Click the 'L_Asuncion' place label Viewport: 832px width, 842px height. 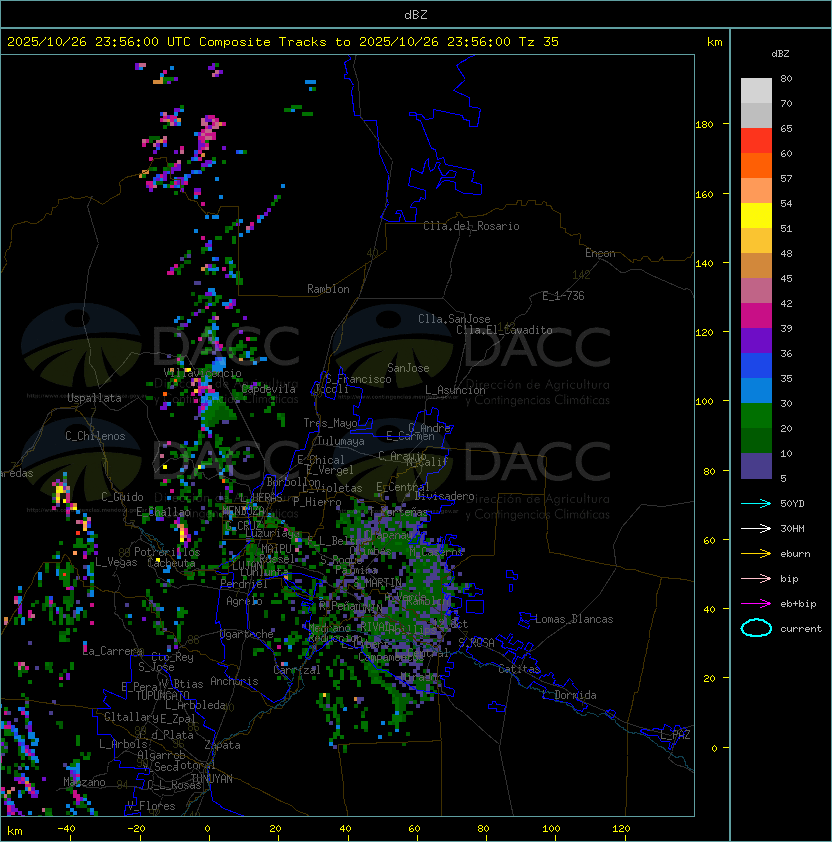[x=455, y=390]
